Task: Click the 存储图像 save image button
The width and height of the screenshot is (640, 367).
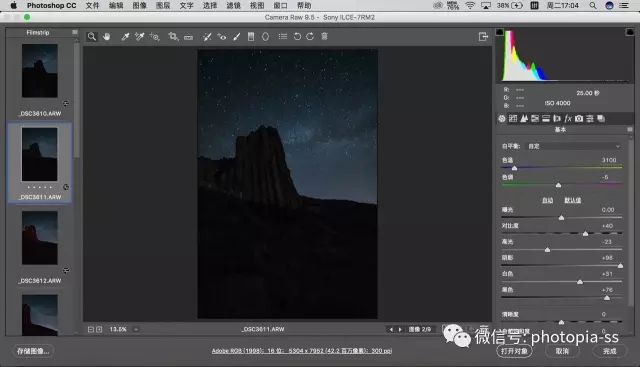Action: pyautogui.click(x=33, y=351)
